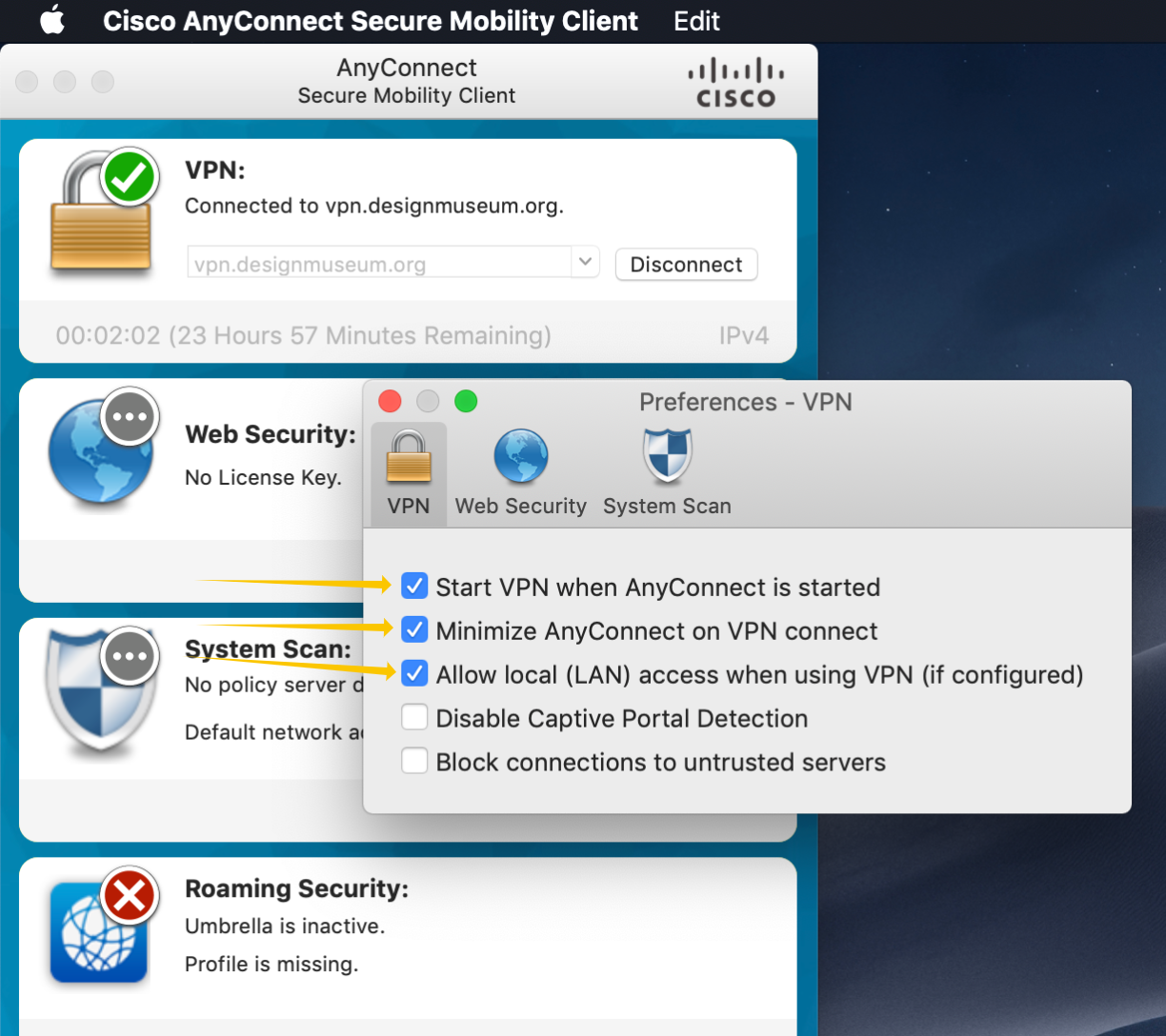Click the Web Security pending status badge
Viewport: 1166px width, 1036px height.
point(130,416)
